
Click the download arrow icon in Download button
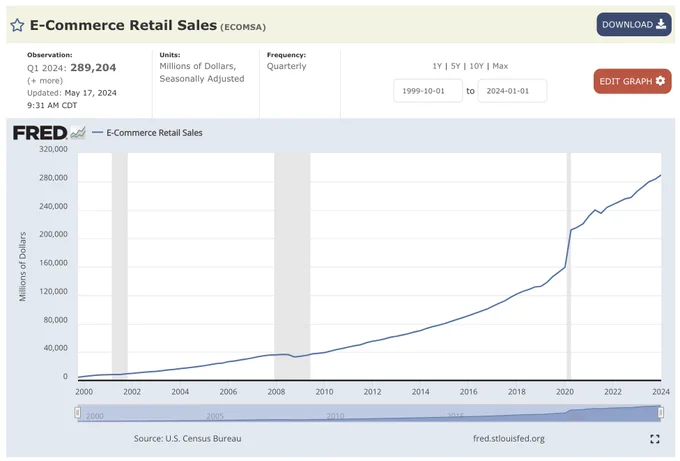click(x=661, y=24)
